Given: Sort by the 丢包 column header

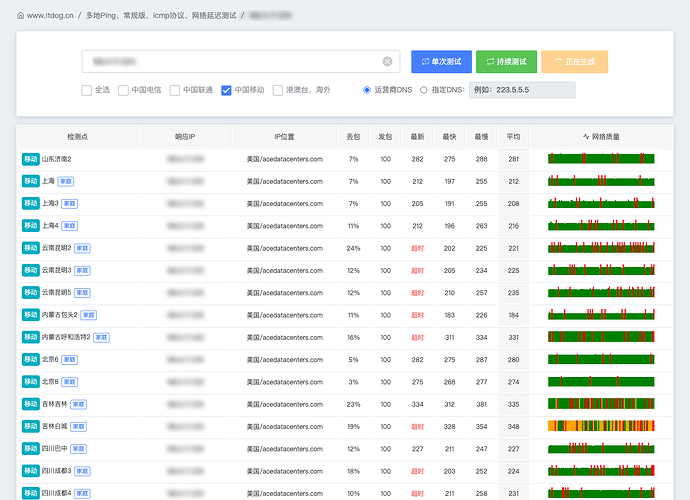Looking at the screenshot, I should coord(353,137).
